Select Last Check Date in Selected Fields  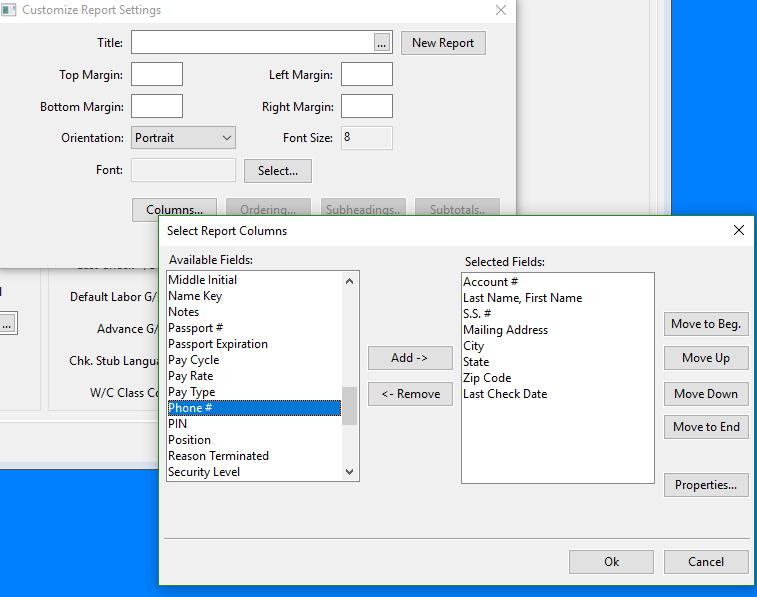(504, 394)
